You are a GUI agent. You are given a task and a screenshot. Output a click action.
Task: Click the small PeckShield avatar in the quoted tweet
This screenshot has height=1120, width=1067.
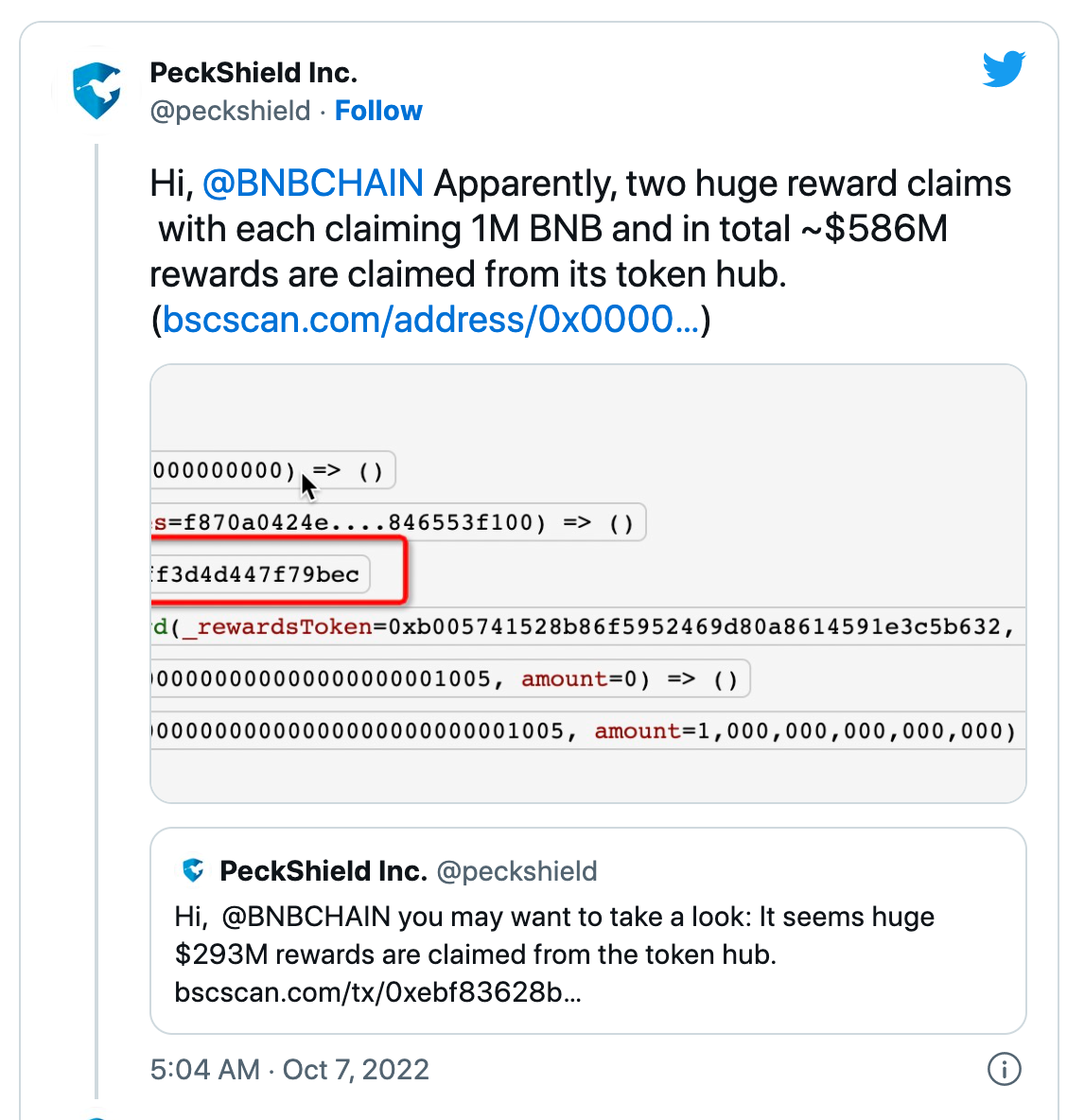[193, 870]
